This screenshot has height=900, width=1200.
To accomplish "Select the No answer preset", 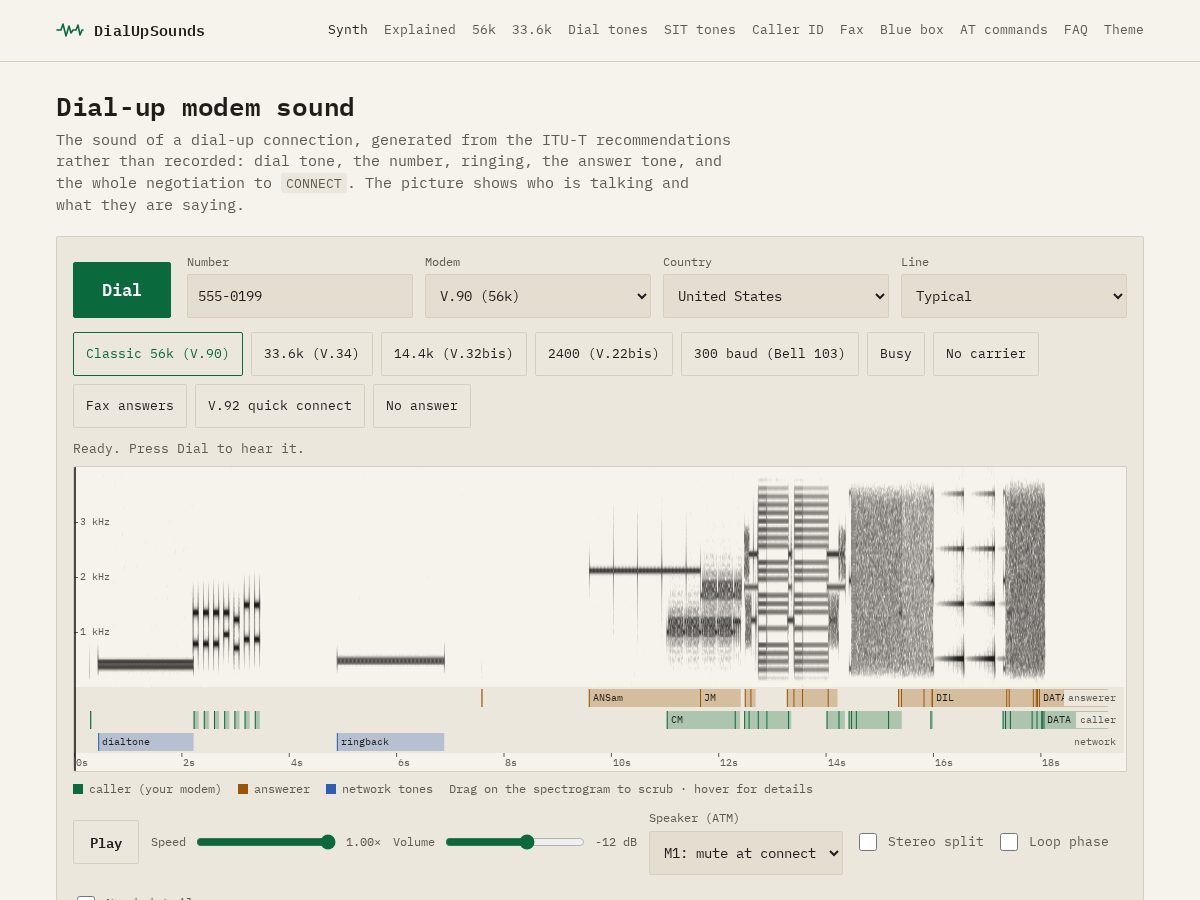I will coord(422,406).
